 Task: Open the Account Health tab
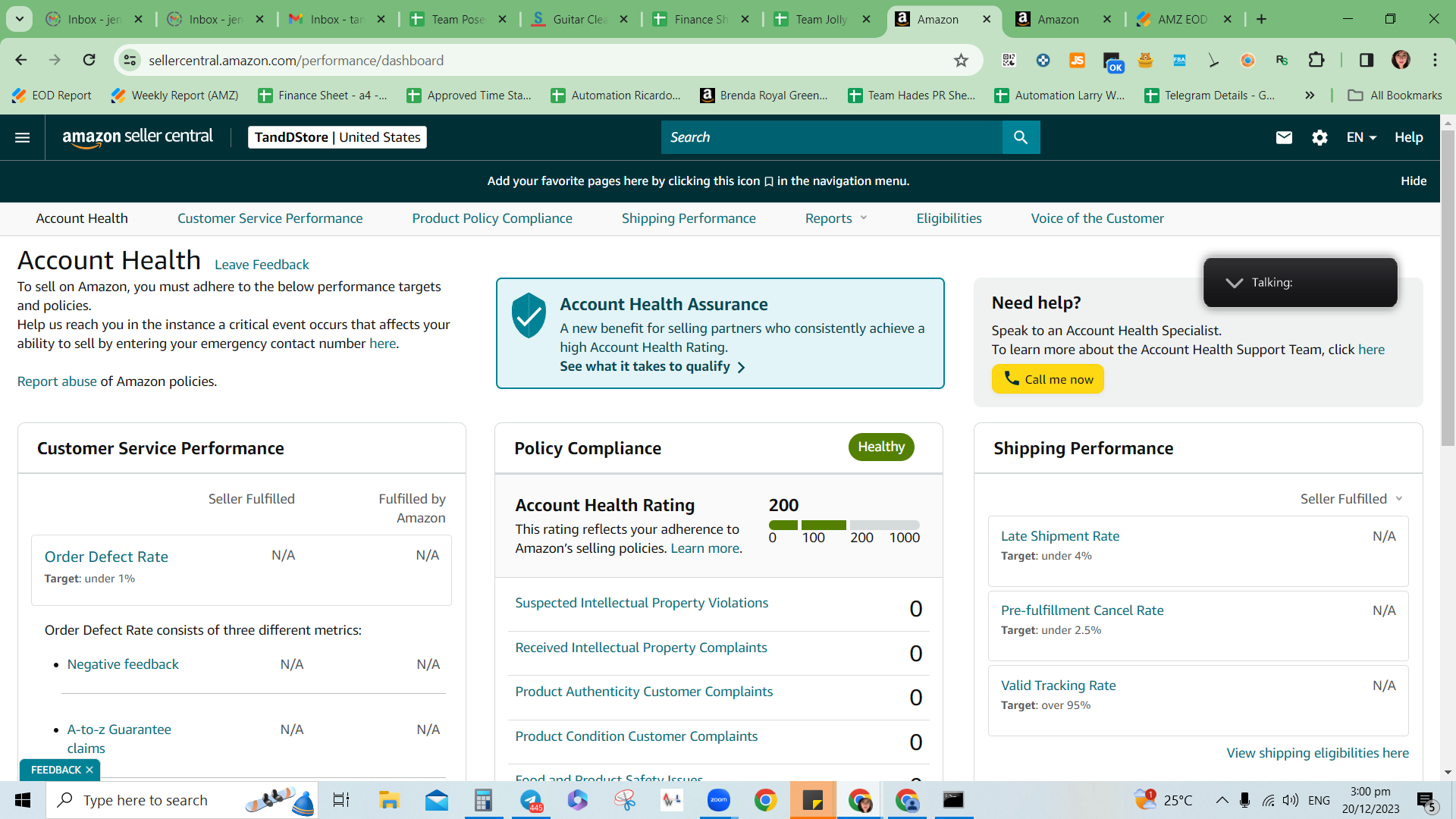(82, 218)
